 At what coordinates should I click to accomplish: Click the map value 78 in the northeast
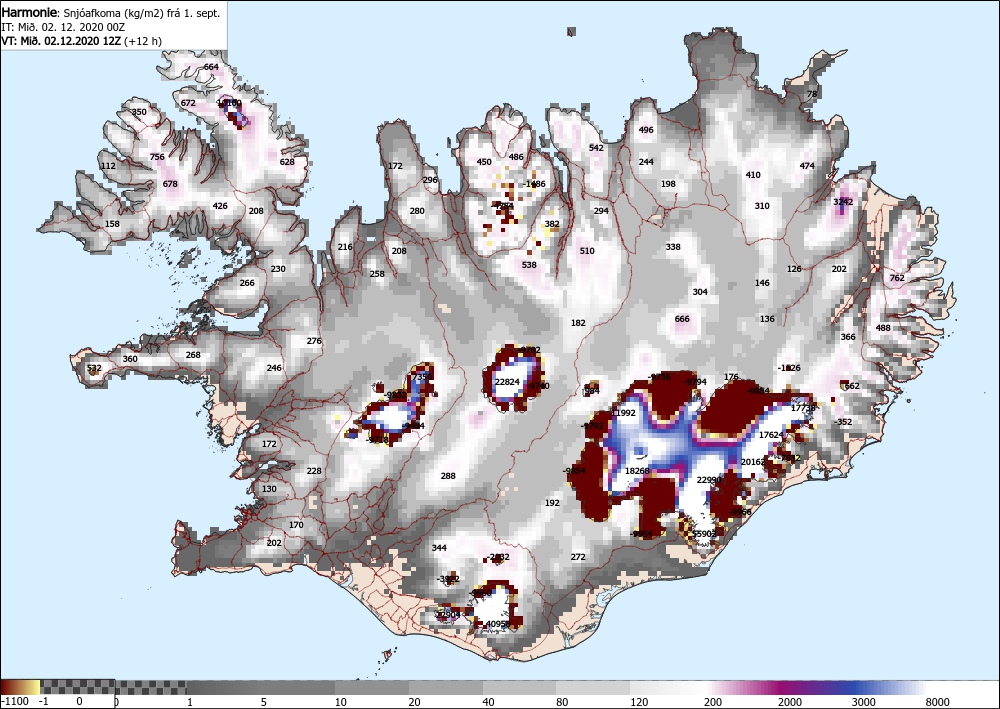812,94
